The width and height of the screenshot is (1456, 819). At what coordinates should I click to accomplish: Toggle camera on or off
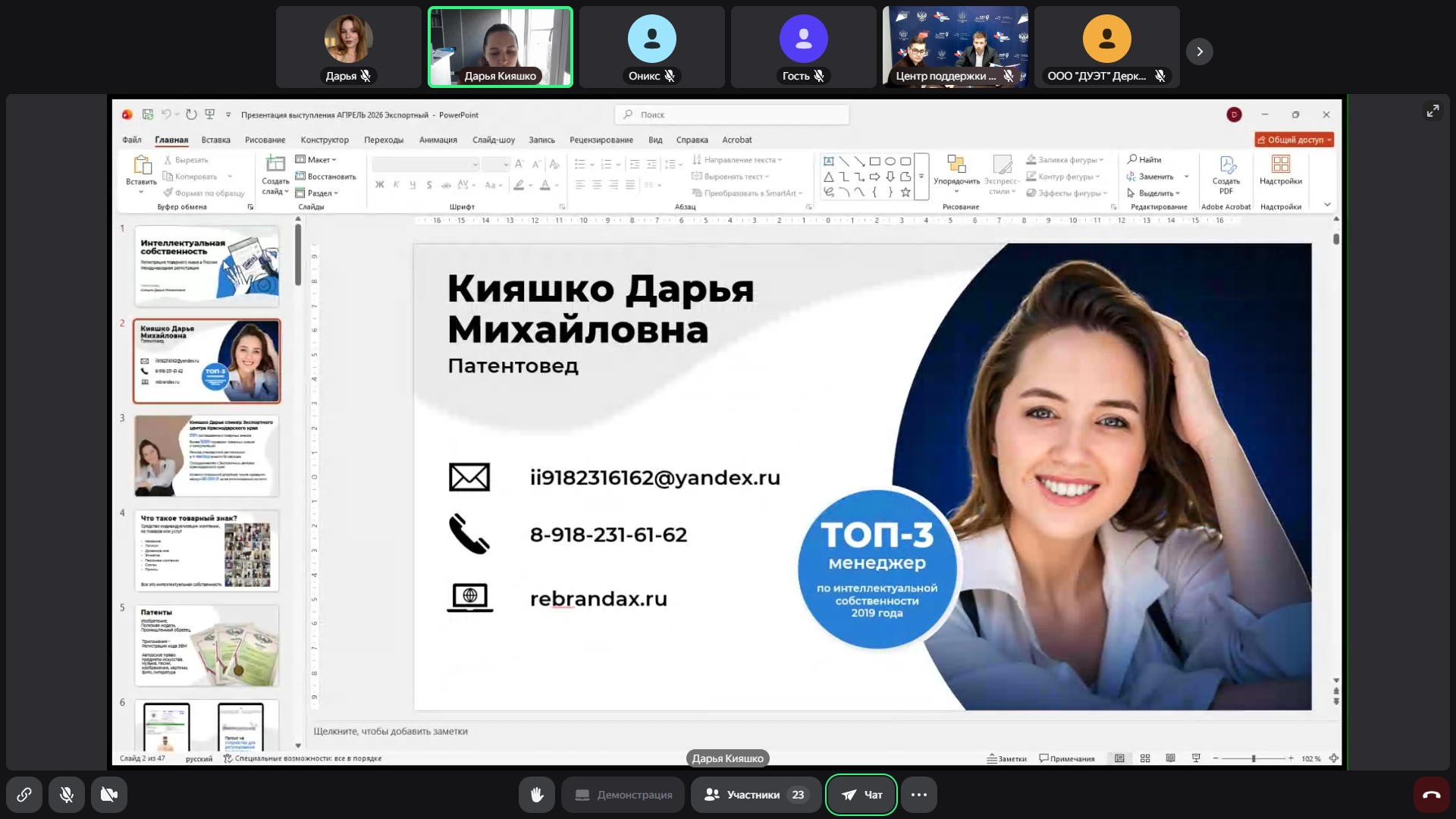[x=109, y=795]
